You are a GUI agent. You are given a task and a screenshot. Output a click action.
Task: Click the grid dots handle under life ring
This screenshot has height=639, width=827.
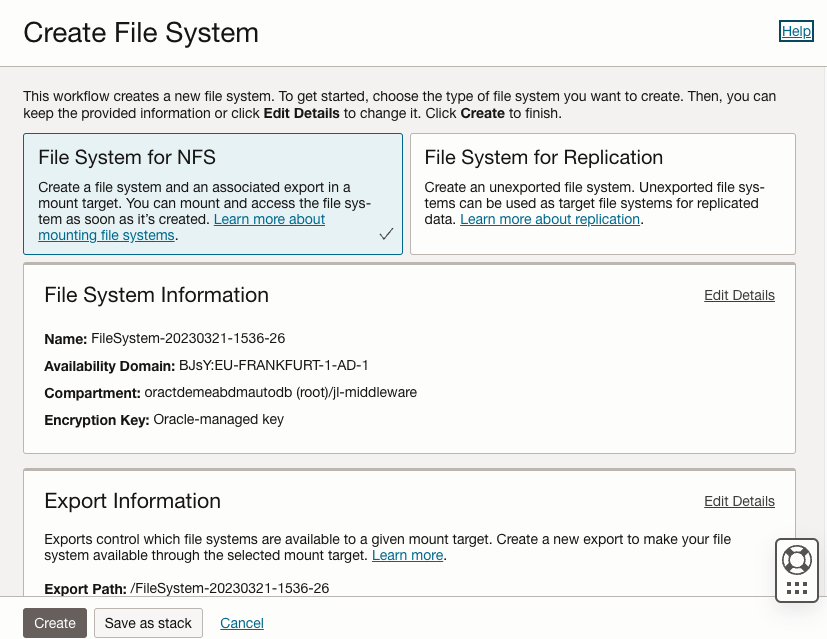click(x=797, y=588)
